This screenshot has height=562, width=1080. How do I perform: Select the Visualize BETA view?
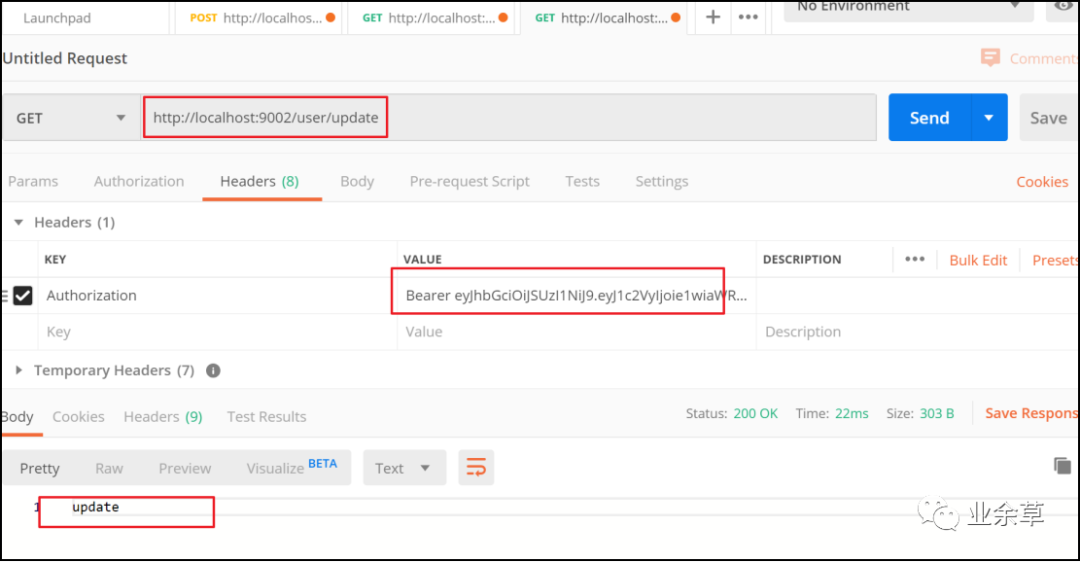click(x=292, y=468)
